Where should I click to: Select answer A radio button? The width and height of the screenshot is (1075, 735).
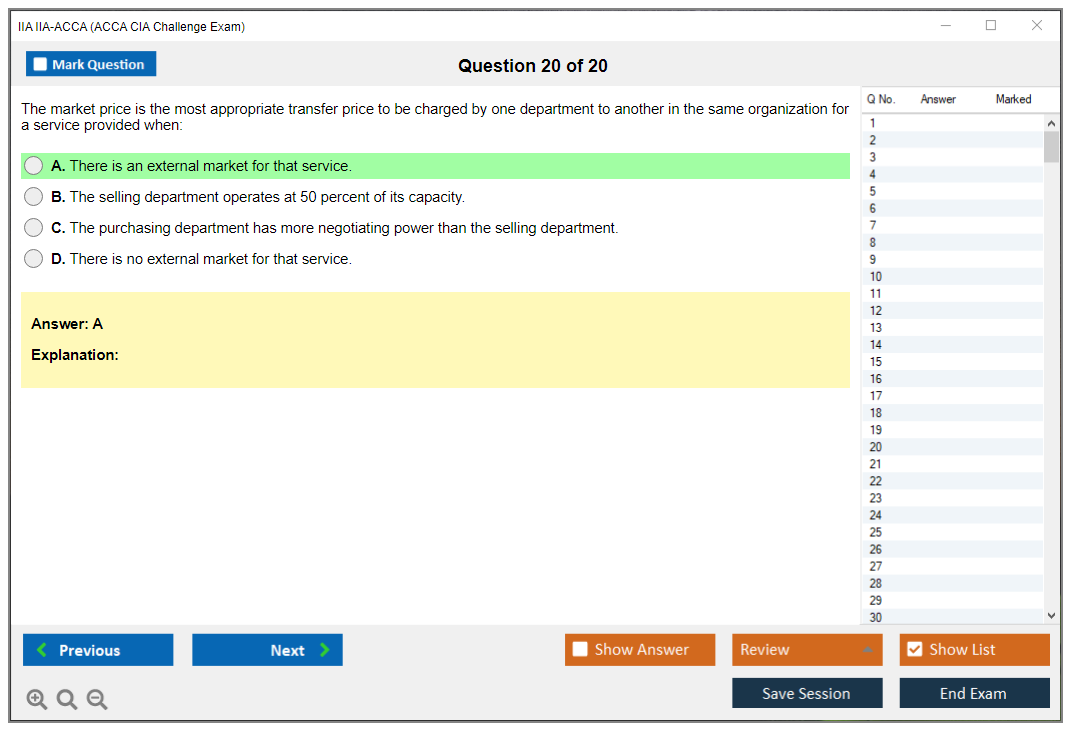pos(34,166)
